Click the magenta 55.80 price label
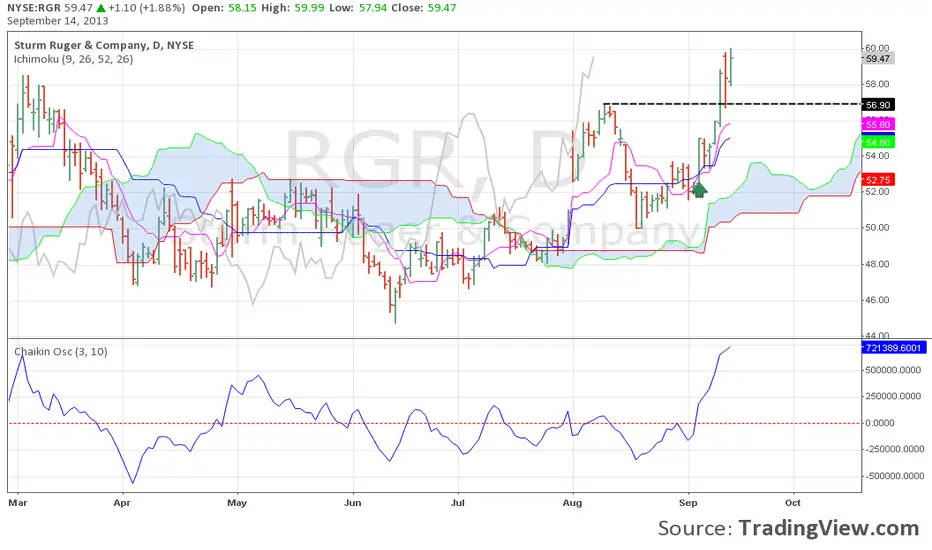The width and height of the screenshot is (932, 550). coord(878,124)
